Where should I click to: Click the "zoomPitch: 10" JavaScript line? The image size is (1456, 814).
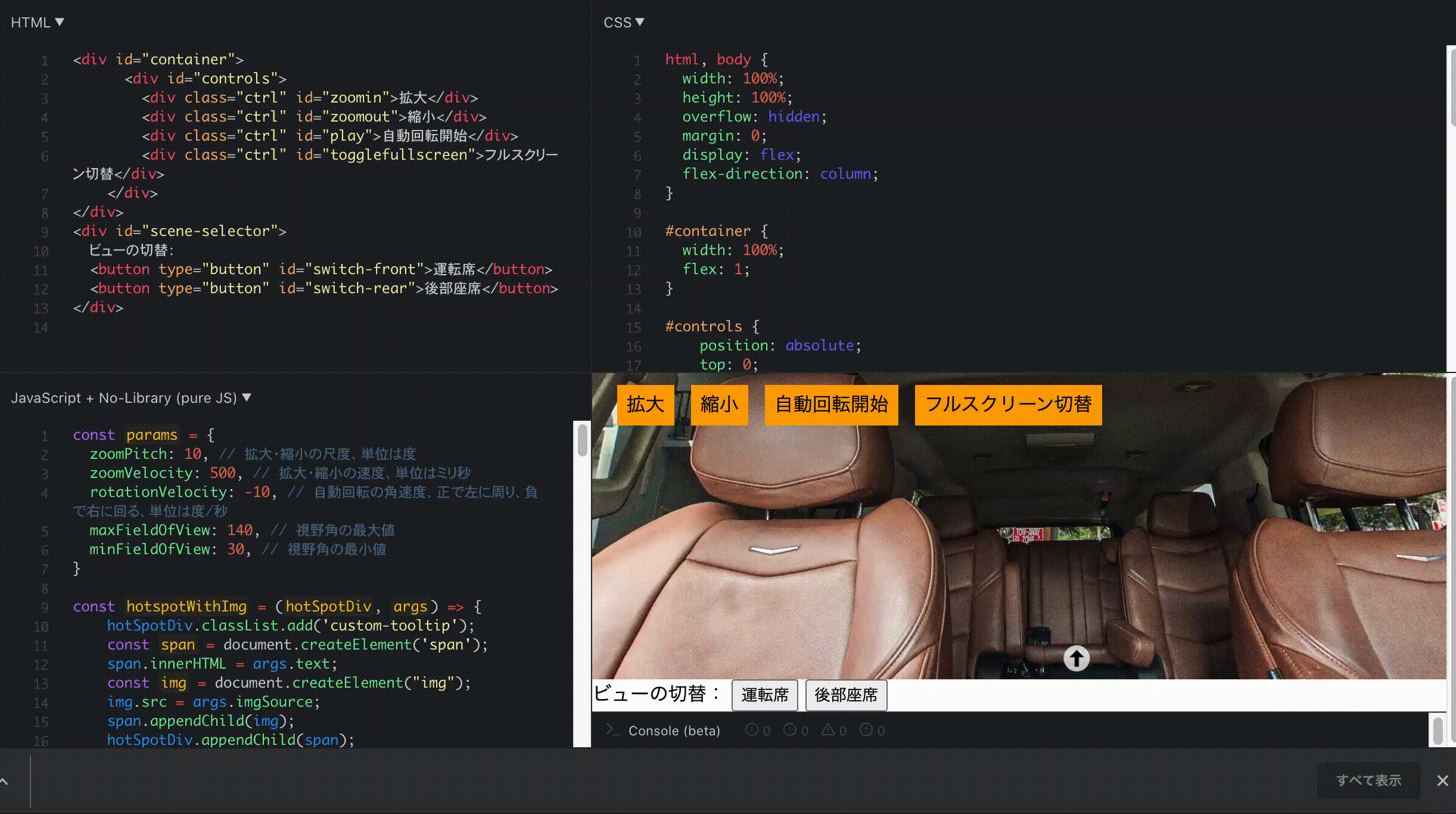pos(253,453)
